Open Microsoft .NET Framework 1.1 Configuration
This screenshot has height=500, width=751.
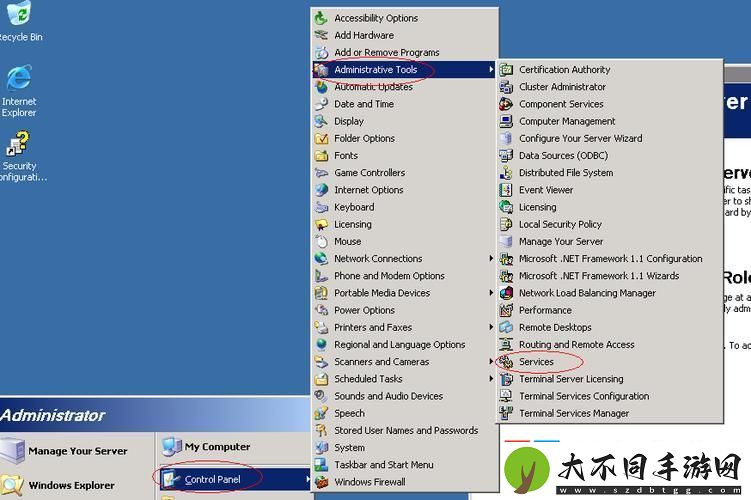point(610,259)
